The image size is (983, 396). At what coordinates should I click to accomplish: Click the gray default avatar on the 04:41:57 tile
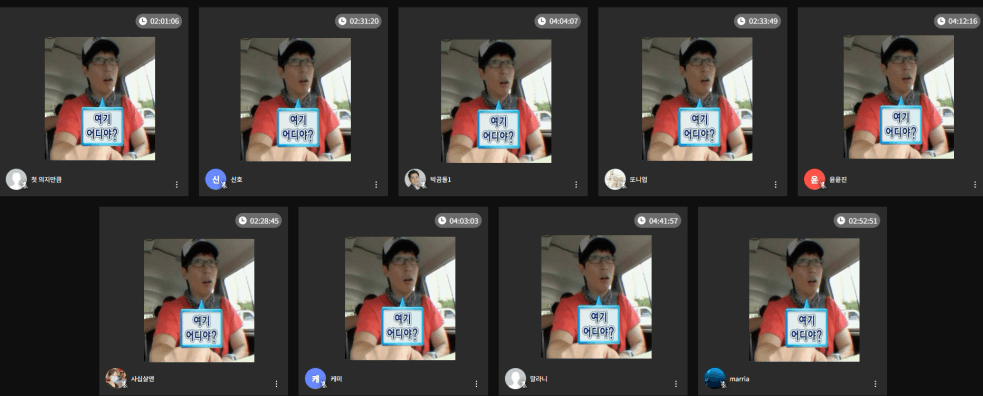tap(515, 378)
